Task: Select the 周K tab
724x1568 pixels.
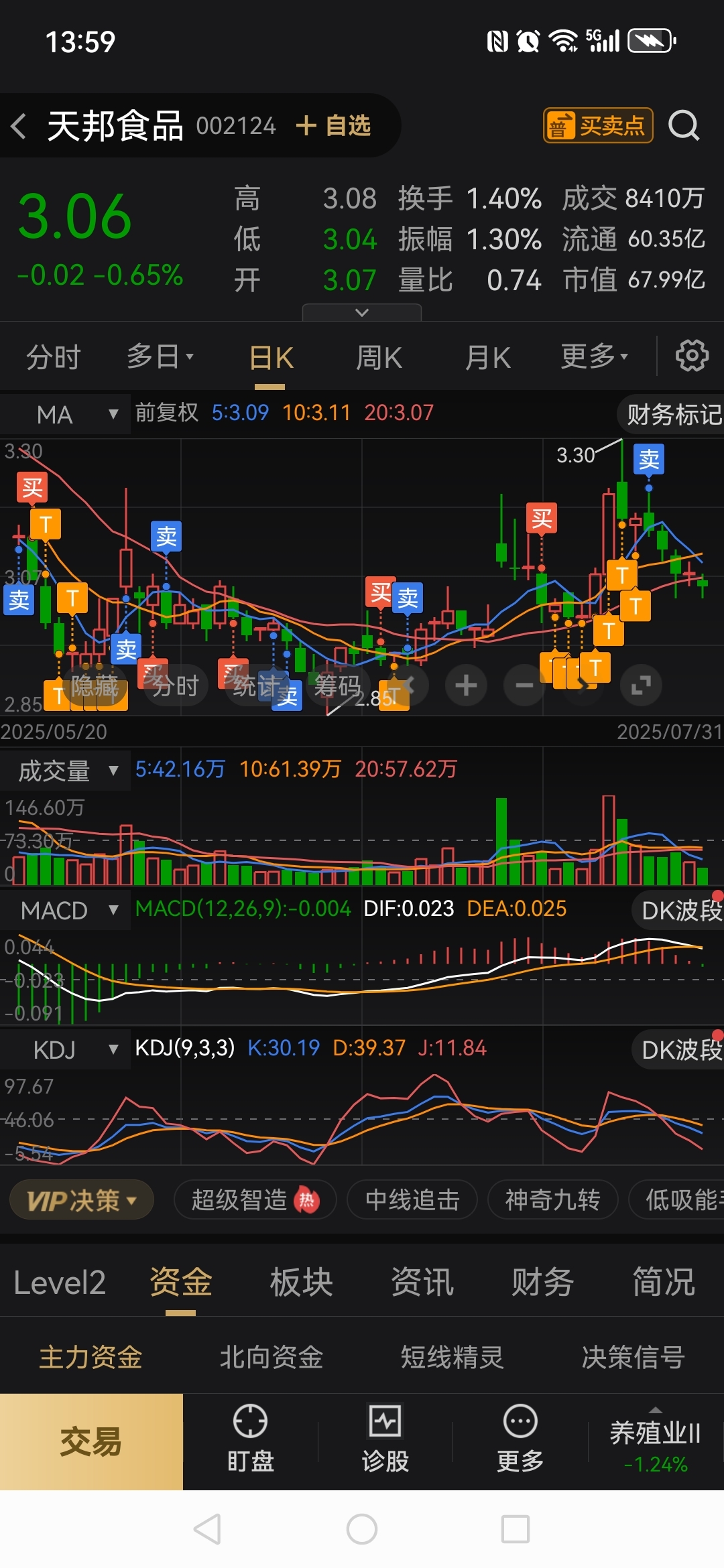Action: click(379, 357)
